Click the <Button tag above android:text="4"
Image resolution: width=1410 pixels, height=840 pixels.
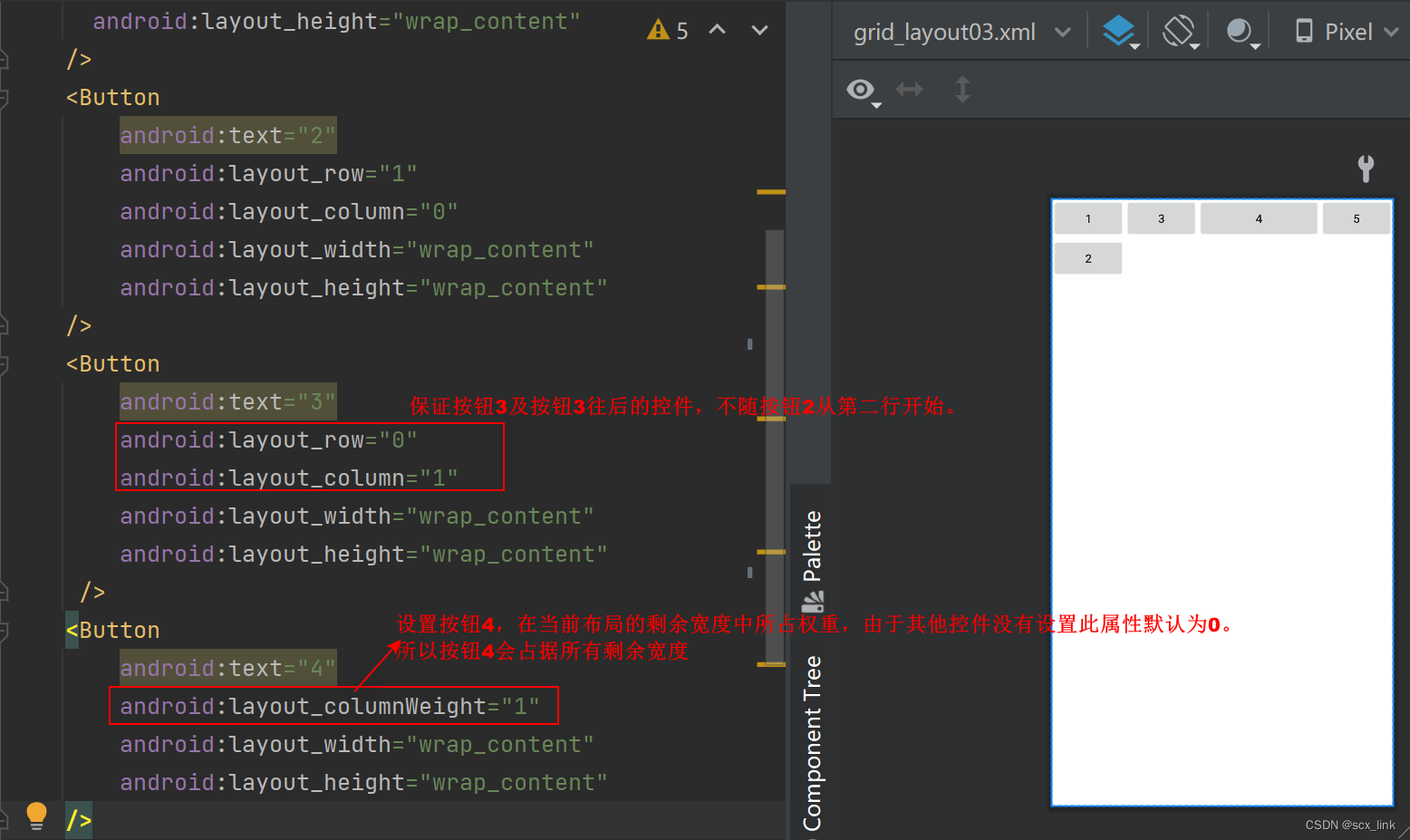(x=112, y=630)
